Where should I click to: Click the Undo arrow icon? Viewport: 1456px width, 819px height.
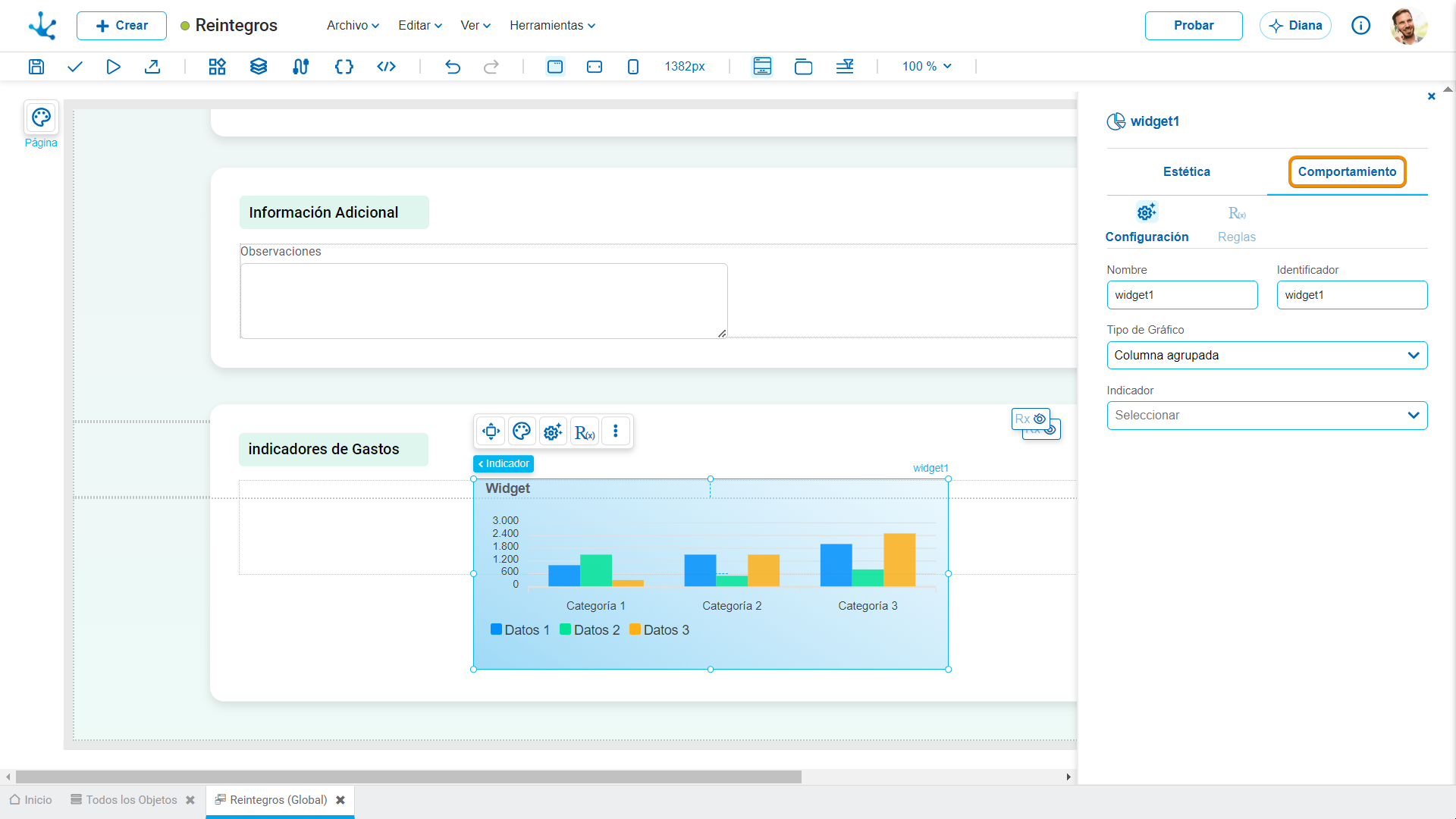pyautogui.click(x=453, y=67)
